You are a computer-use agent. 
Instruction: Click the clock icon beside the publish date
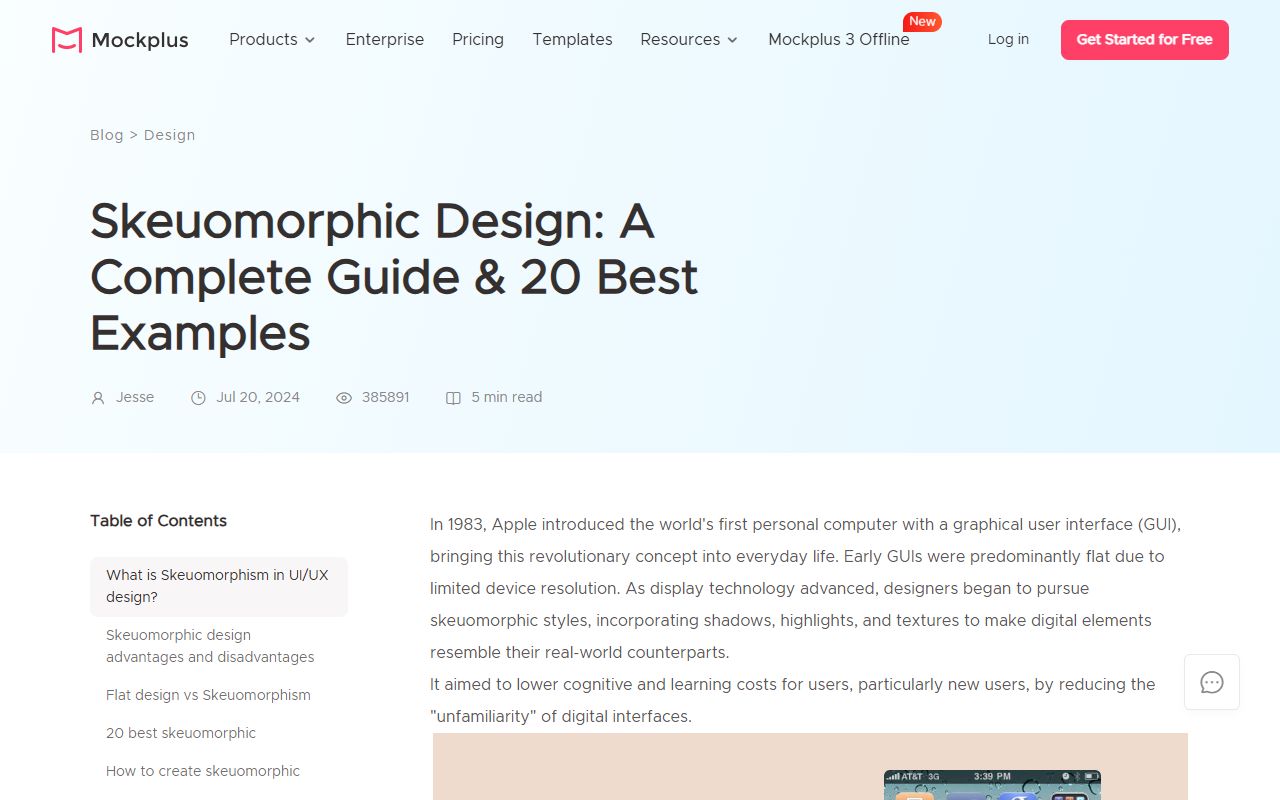[198, 397]
